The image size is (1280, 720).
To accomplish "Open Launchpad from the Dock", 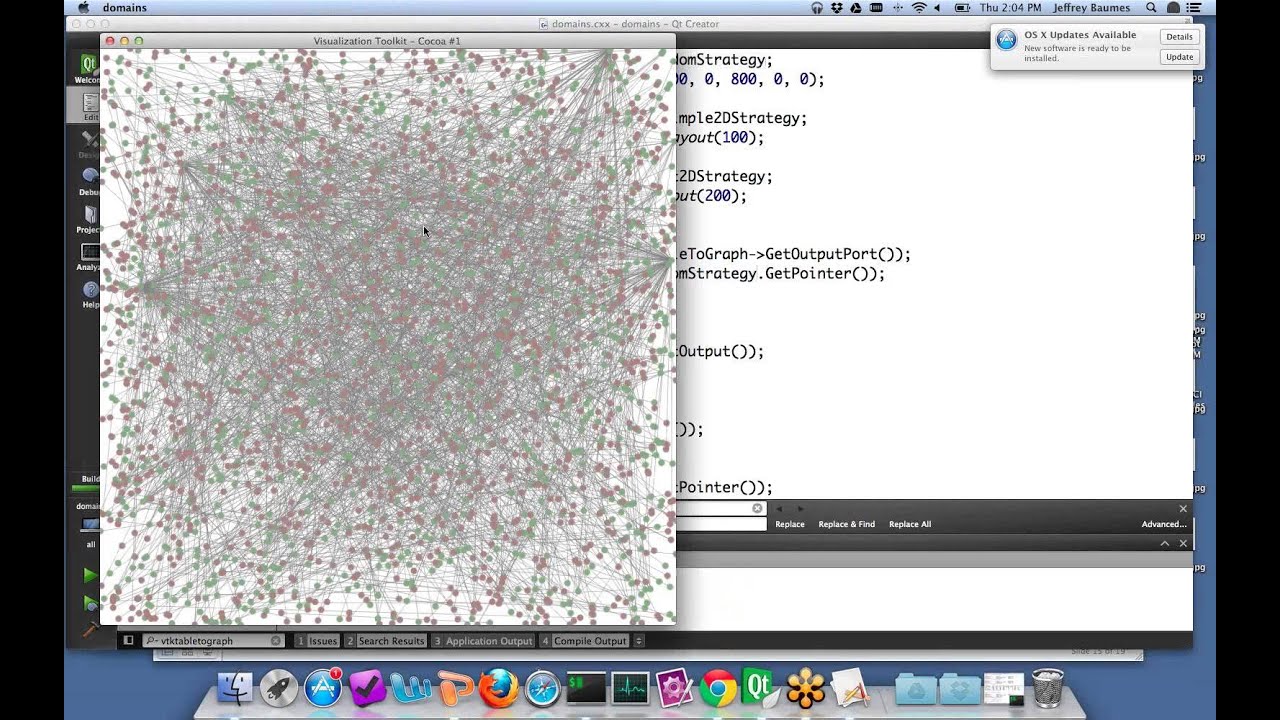I will point(279,688).
